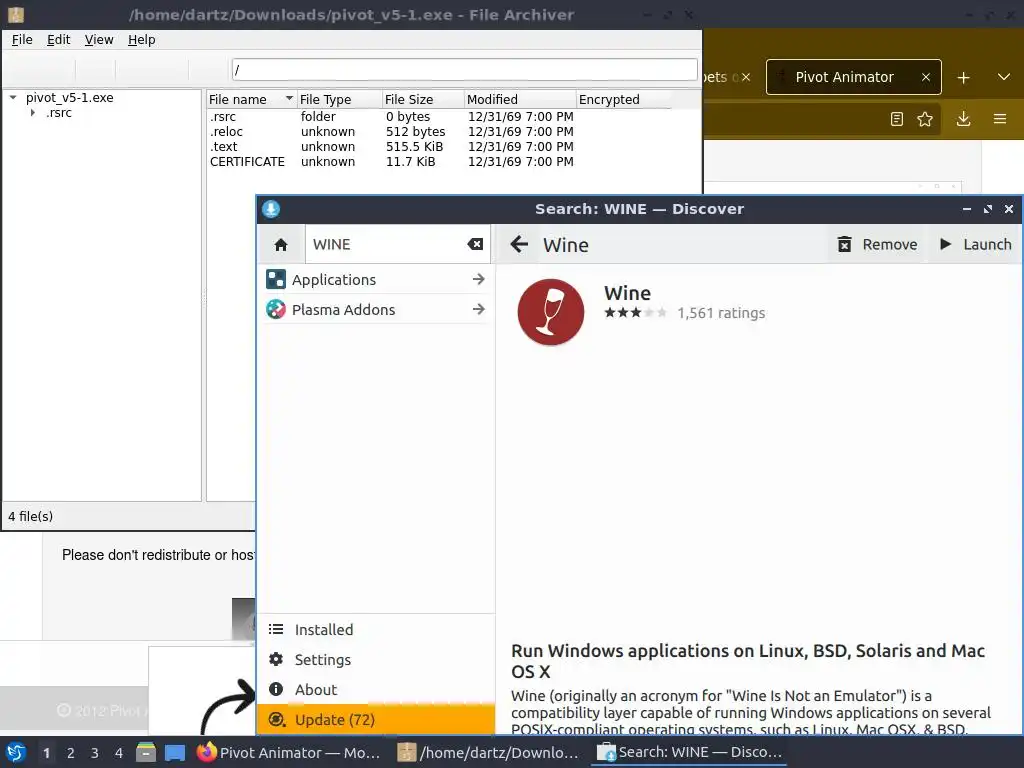Open taskbar file manager icon
1024x768 pixels.
tap(146, 753)
